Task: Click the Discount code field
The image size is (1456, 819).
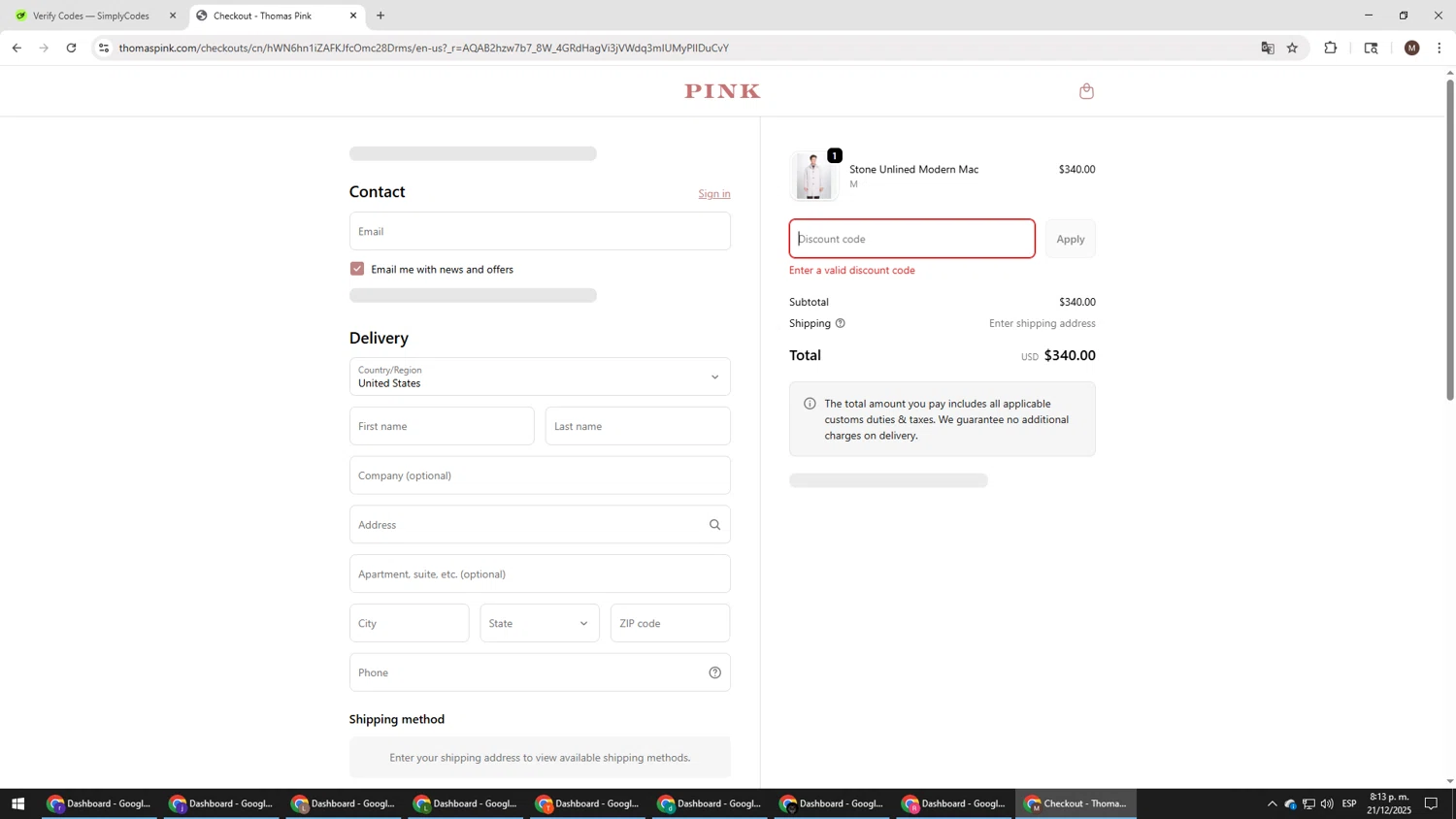Action: [912, 239]
